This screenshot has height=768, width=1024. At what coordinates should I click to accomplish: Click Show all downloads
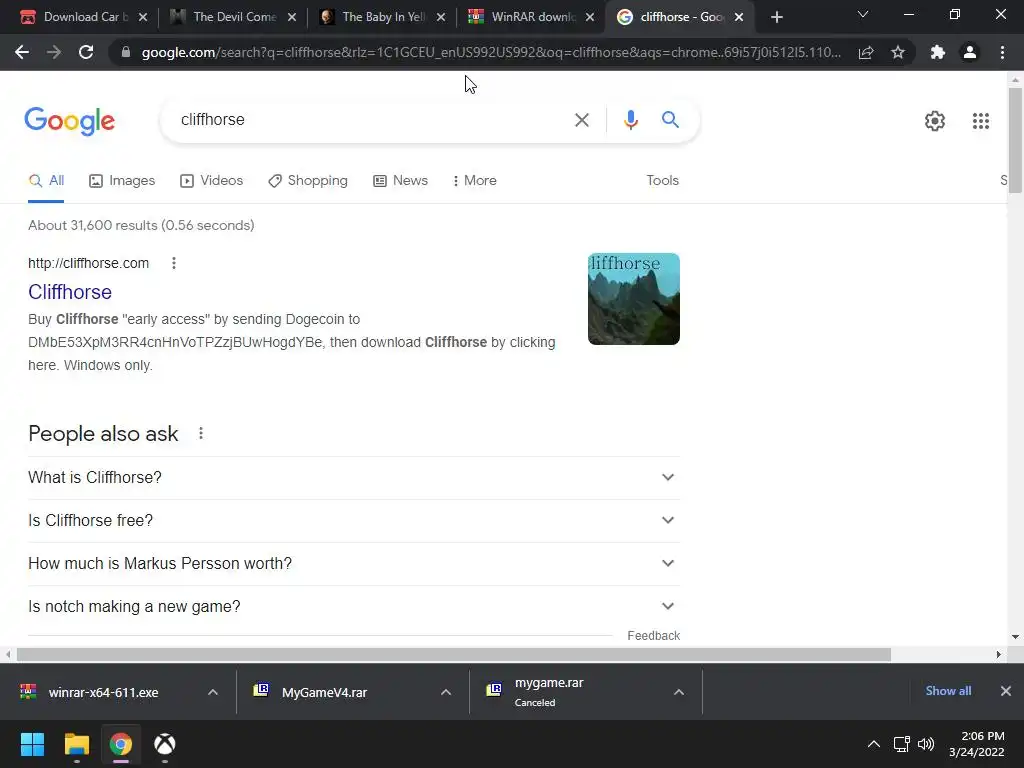[x=948, y=691]
